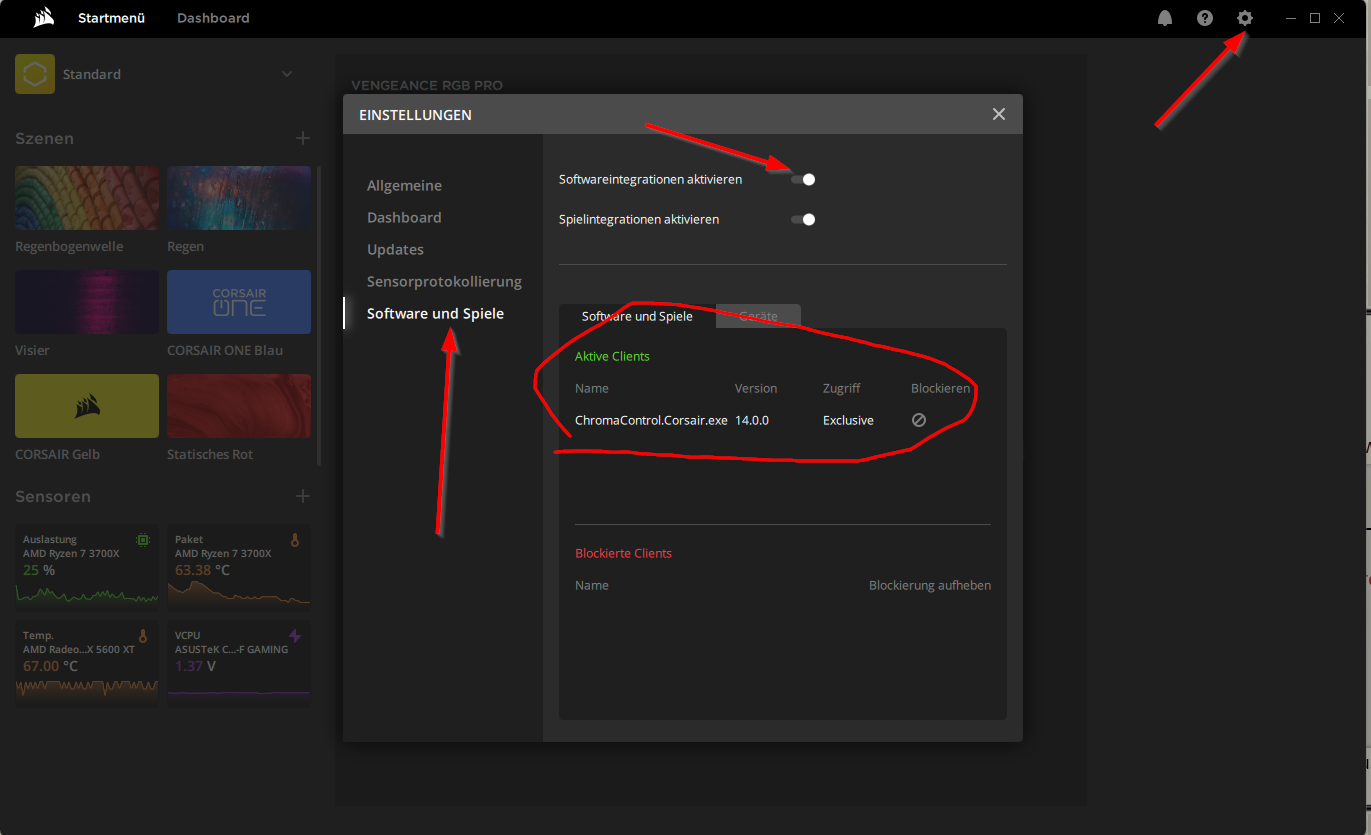Click the CPU chip icon on Auslastung
The width and height of the screenshot is (1371, 835).
[x=143, y=540]
